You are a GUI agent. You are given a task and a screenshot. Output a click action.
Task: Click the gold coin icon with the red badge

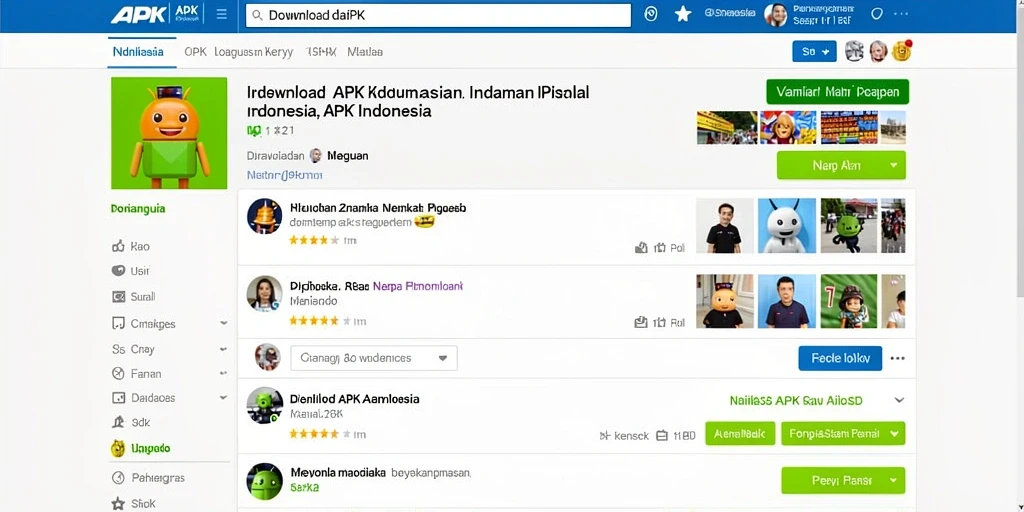point(901,51)
